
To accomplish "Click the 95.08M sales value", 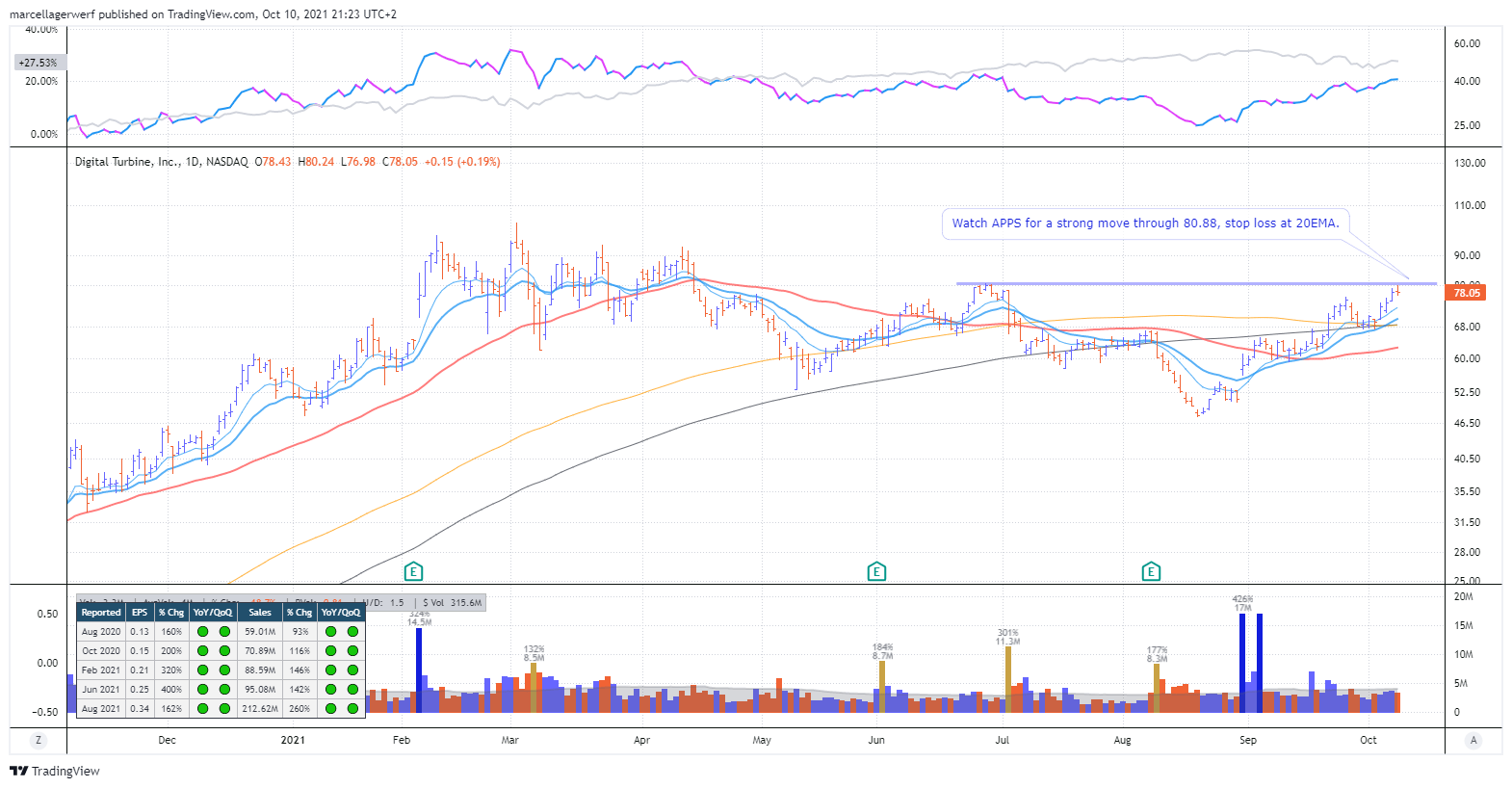I will (x=260, y=690).
